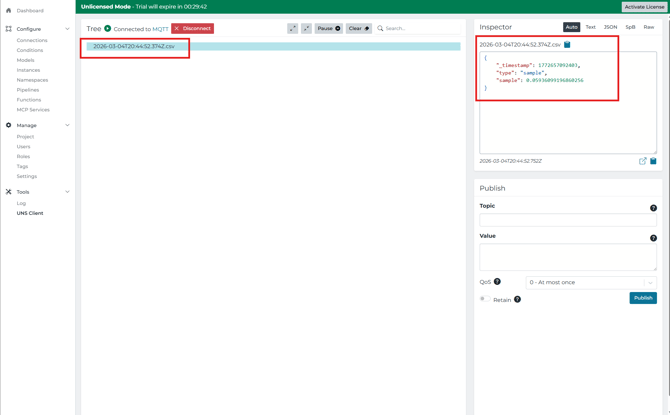Expand all tree nodes icon
Viewport: 670px width, 415px height.
pos(292,28)
